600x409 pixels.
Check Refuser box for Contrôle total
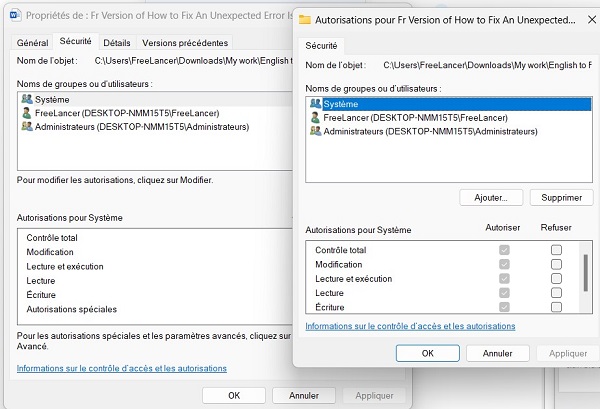click(x=556, y=250)
